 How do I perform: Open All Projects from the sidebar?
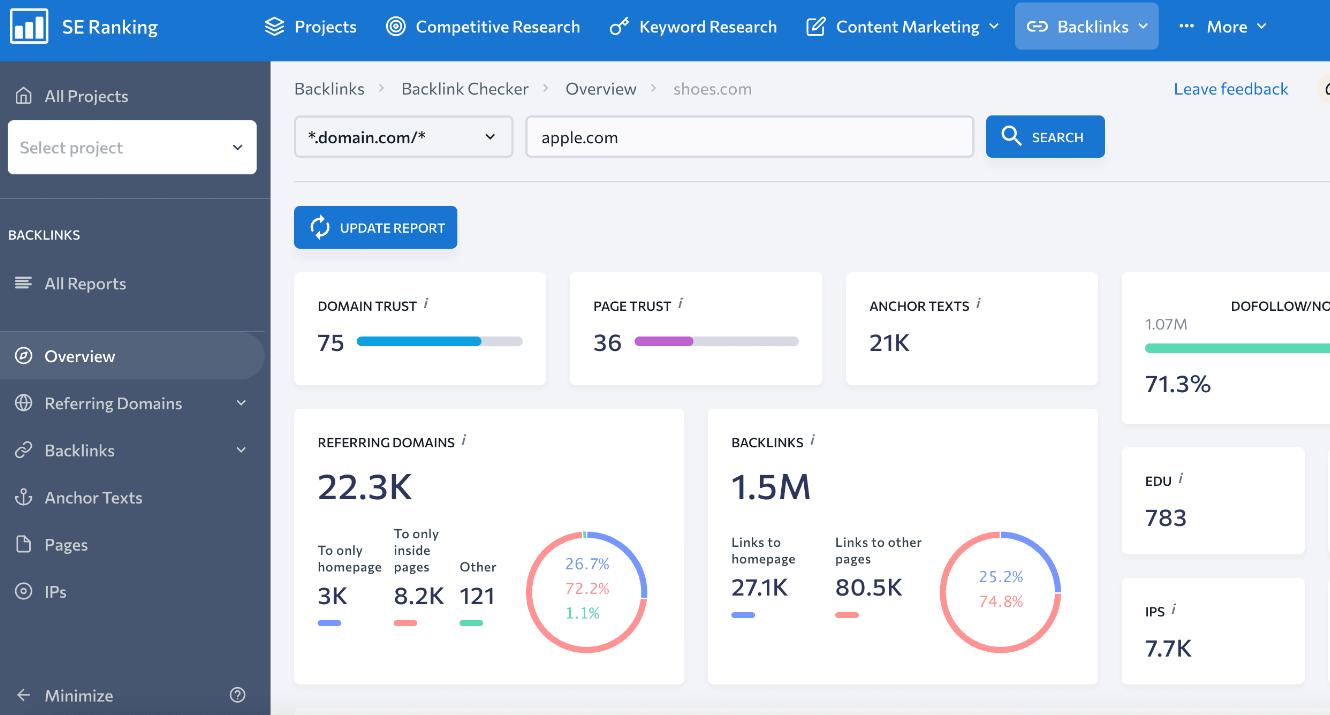[86, 96]
